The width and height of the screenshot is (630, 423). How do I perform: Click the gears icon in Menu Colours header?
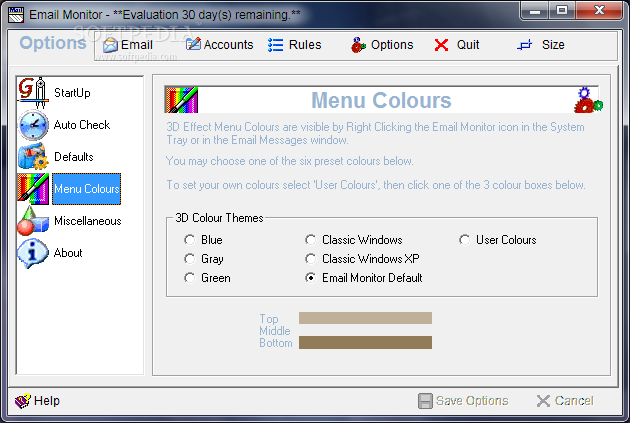pyautogui.click(x=588, y=100)
